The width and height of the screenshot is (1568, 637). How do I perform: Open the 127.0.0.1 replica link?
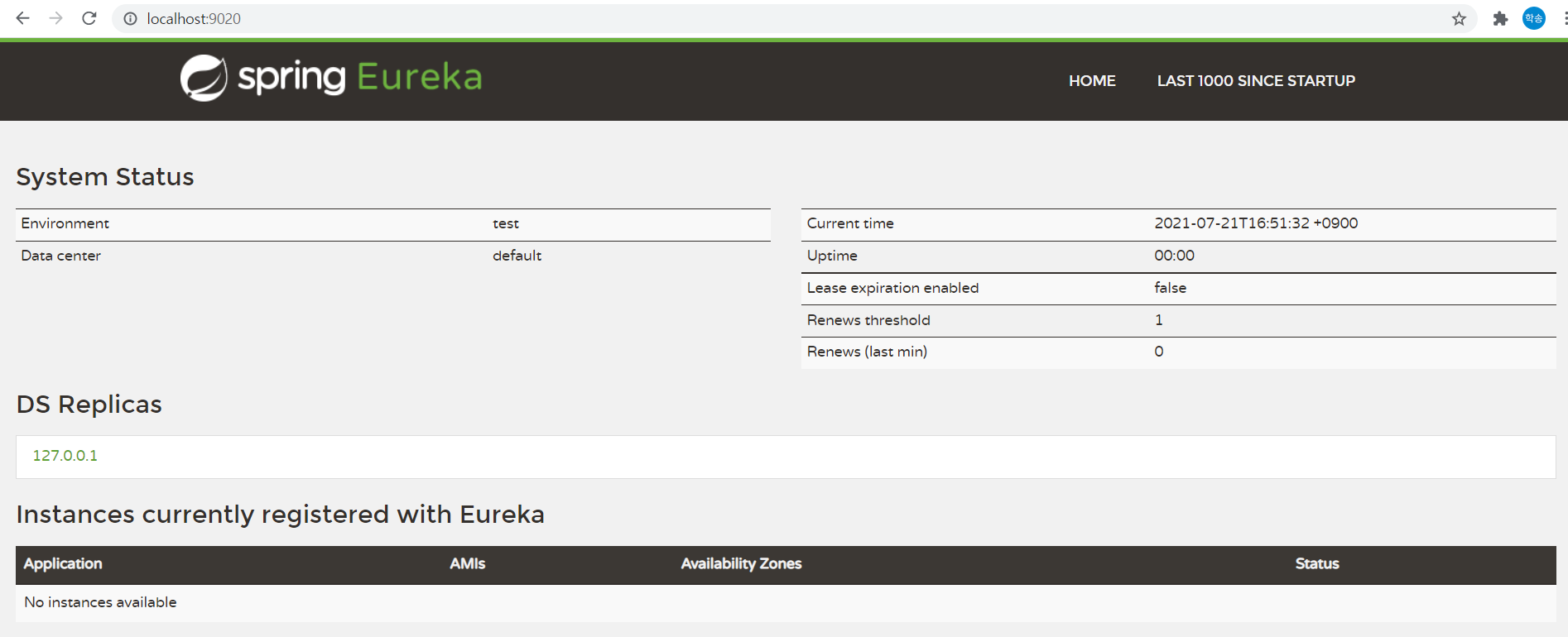pyautogui.click(x=65, y=456)
